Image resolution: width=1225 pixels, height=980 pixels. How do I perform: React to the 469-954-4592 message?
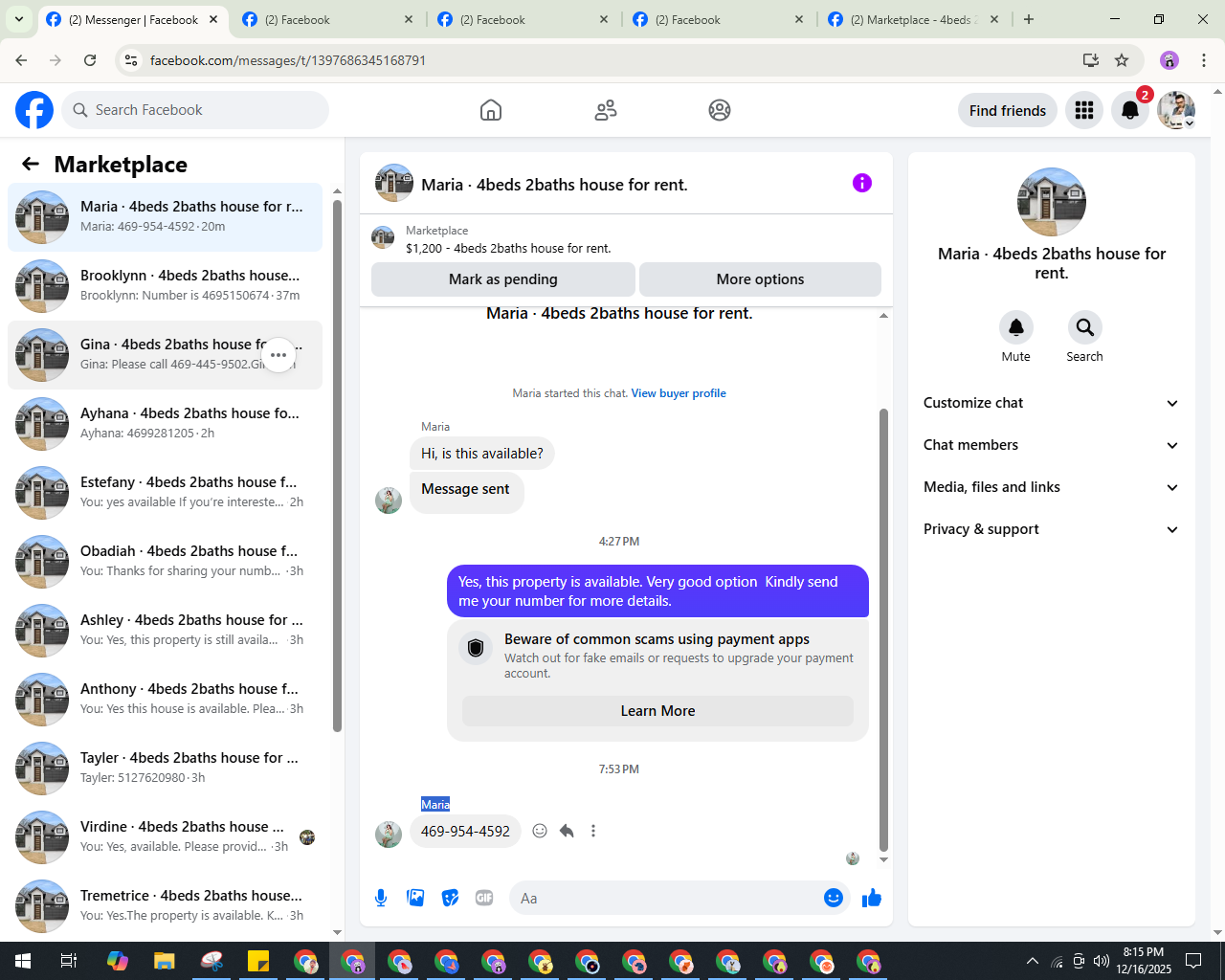(540, 831)
